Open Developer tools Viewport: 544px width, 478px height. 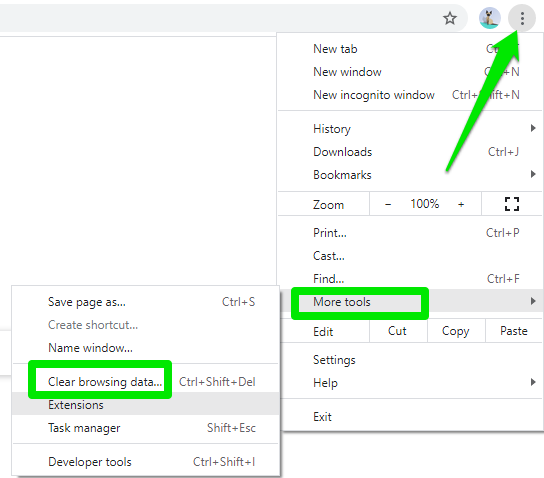(x=146, y=462)
